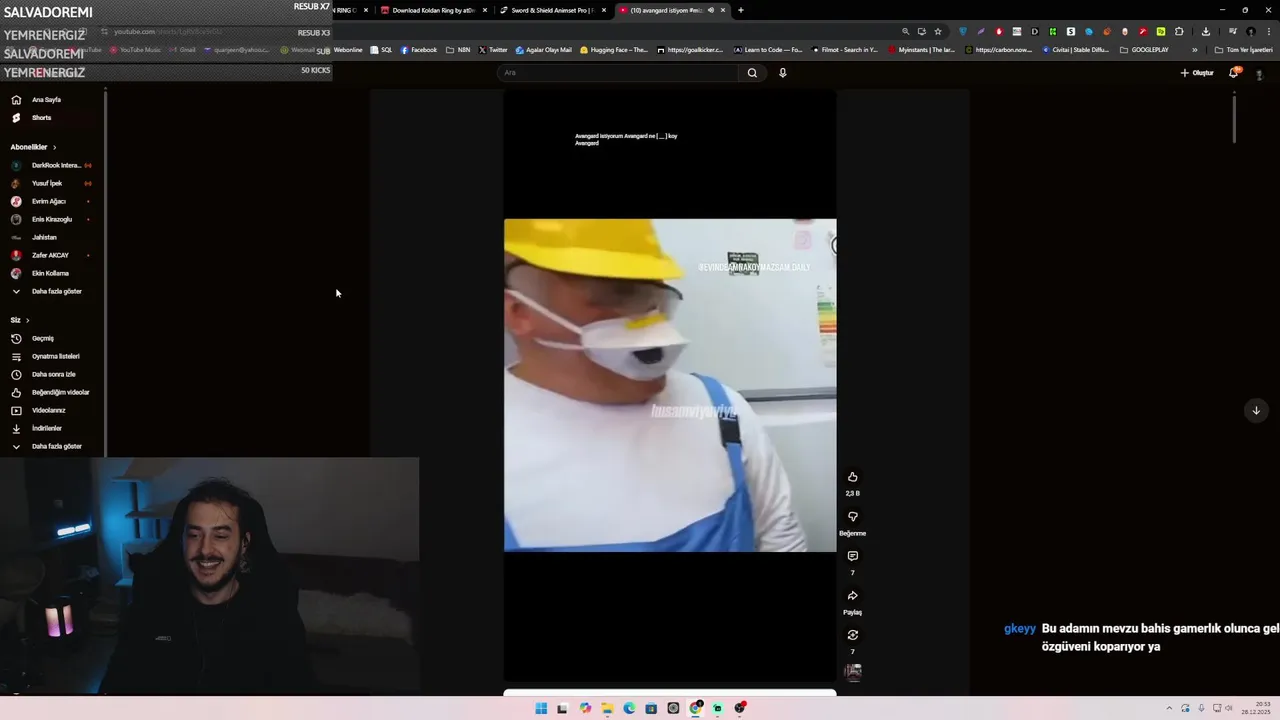Screen dimensions: 1280x720
Task: Open SQL bookmark
Action: [x=381, y=50]
